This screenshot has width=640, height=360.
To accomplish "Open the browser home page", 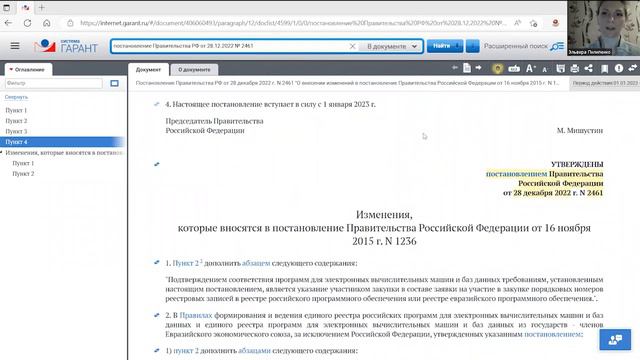I will click(47, 23).
